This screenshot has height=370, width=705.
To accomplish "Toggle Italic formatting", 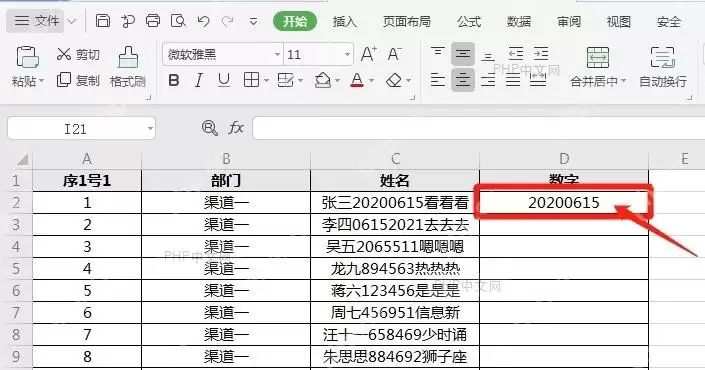I will pyautogui.click(x=198, y=80).
